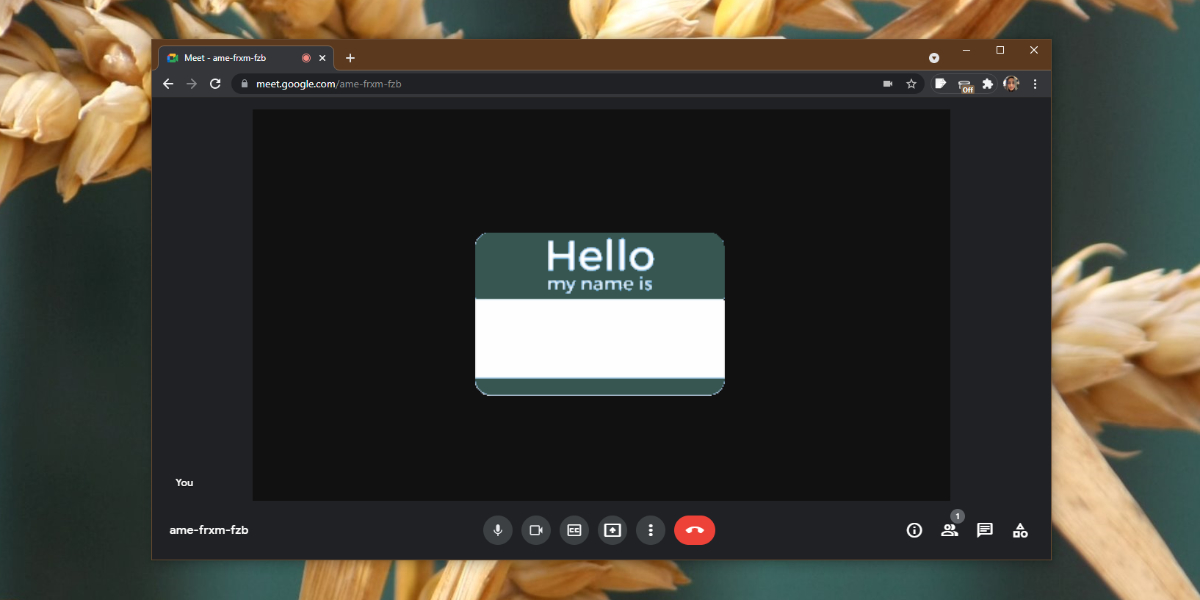The height and width of the screenshot is (600, 1200).
Task: Maximize the Chrome window
Action: point(1000,49)
